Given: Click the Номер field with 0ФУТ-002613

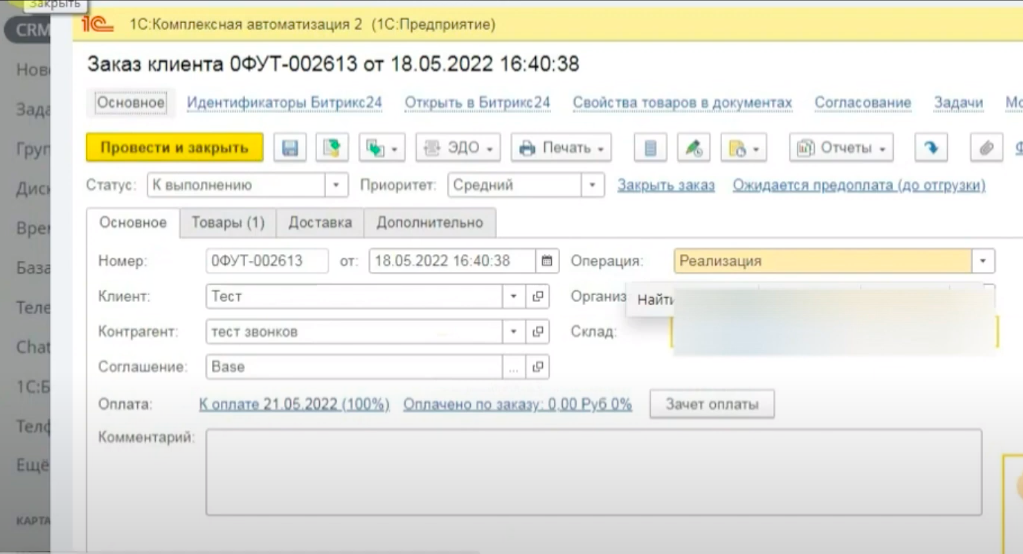Looking at the screenshot, I should 267,261.
